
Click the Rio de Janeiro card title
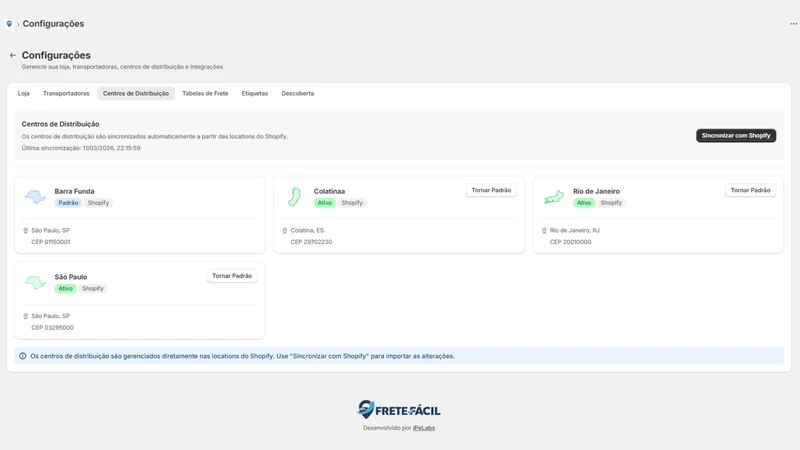(596, 191)
